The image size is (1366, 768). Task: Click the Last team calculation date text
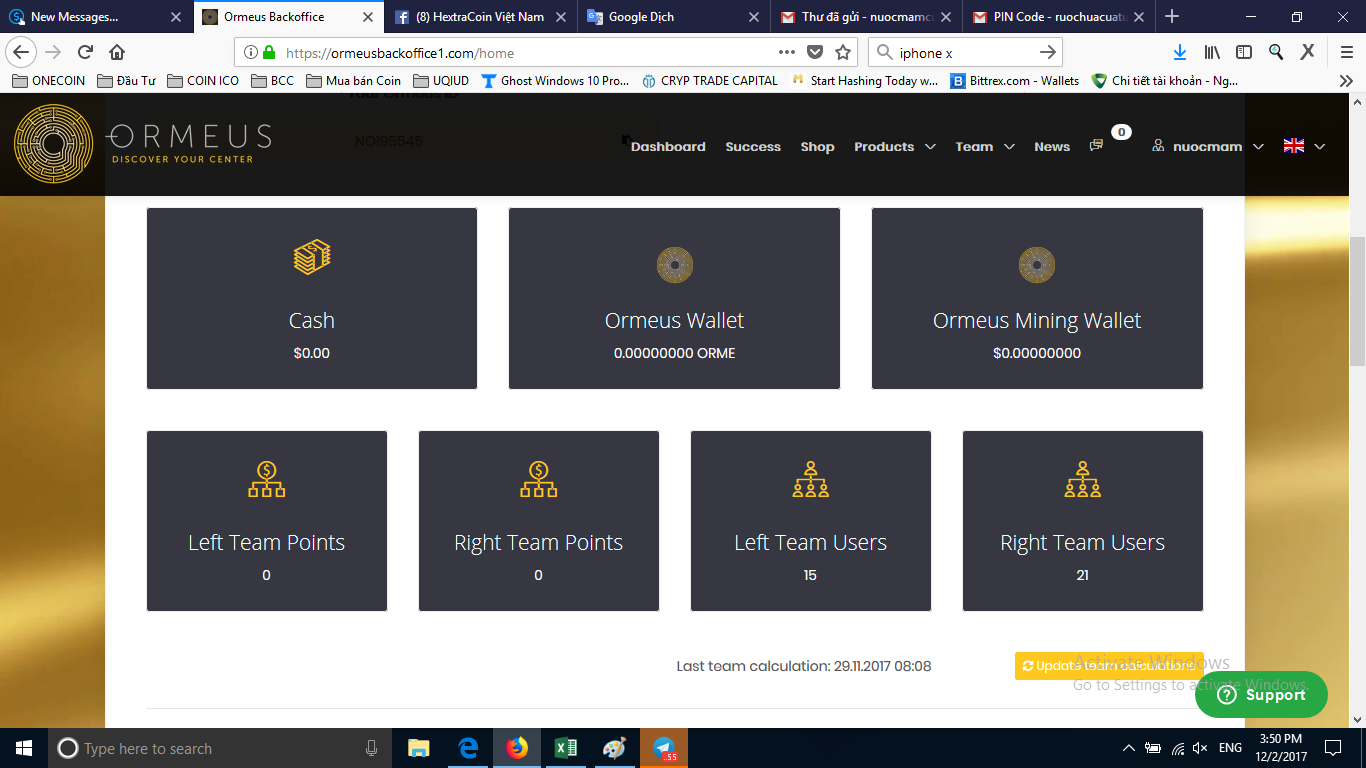804,666
